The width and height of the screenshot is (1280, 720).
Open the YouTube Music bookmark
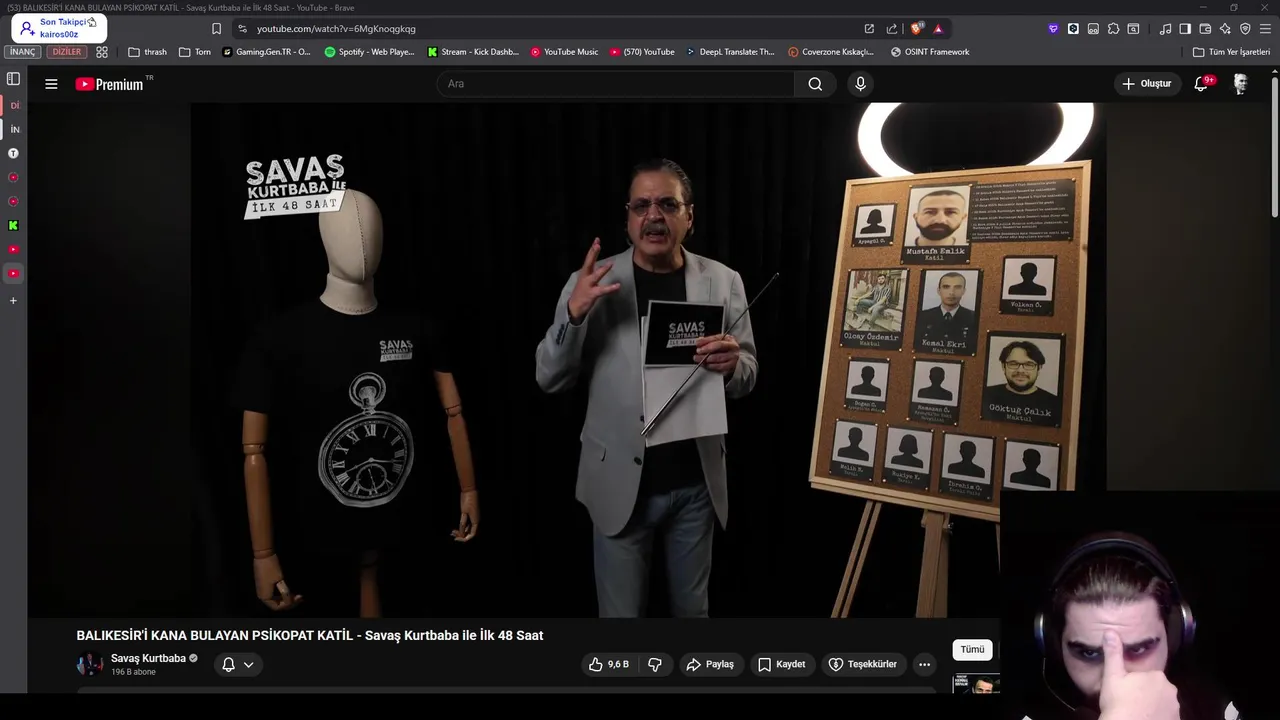pos(564,52)
